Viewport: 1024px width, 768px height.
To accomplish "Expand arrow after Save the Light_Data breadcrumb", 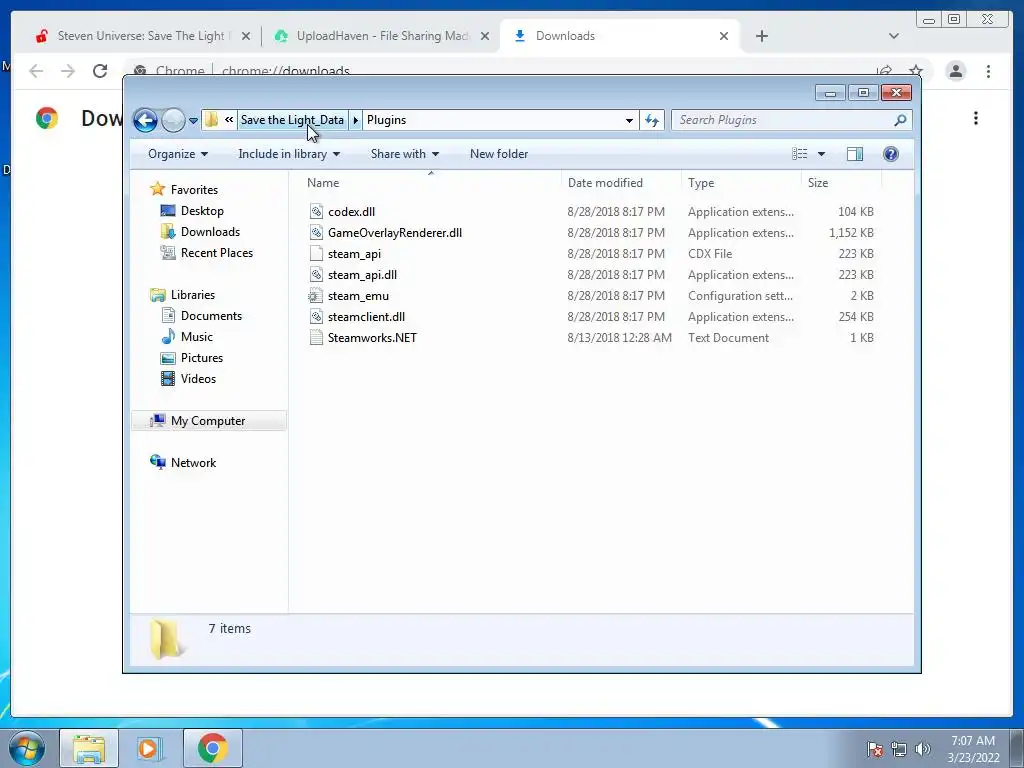I will point(356,120).
